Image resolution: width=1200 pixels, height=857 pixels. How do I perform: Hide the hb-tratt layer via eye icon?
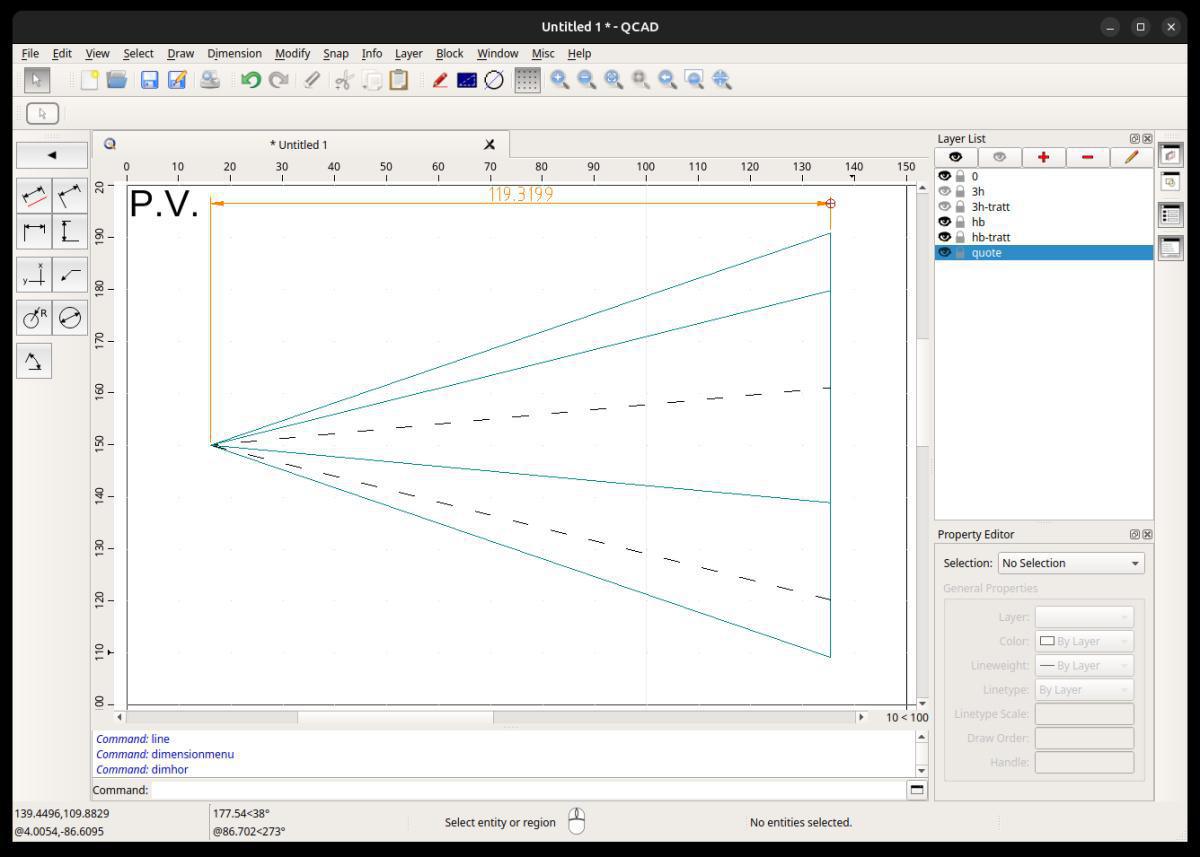point(944,237)
